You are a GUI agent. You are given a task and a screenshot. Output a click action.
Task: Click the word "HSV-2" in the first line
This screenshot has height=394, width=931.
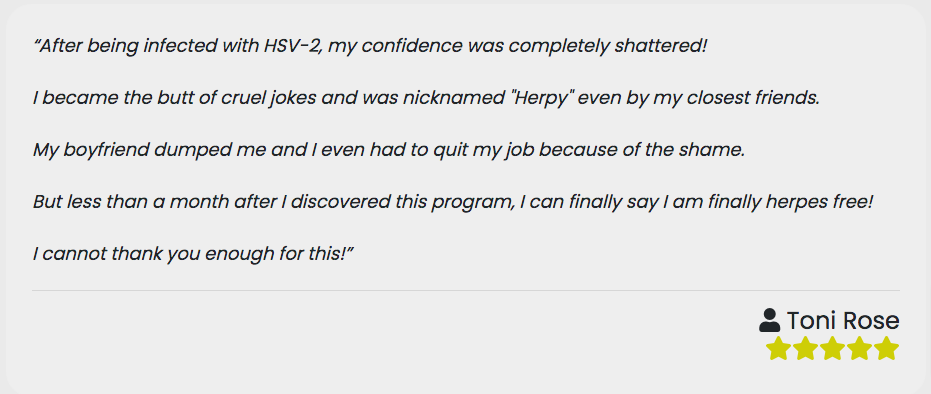[293, 46]
